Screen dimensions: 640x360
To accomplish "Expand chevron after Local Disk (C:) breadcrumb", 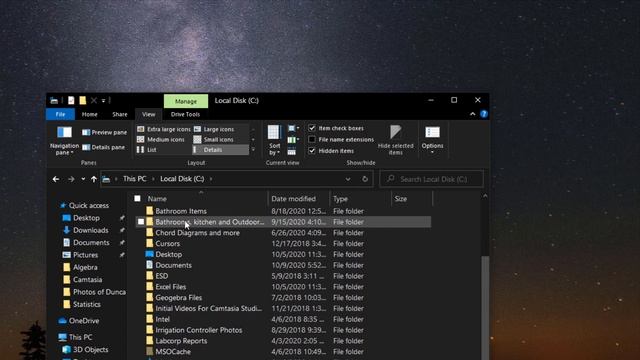I will [211, 179].
